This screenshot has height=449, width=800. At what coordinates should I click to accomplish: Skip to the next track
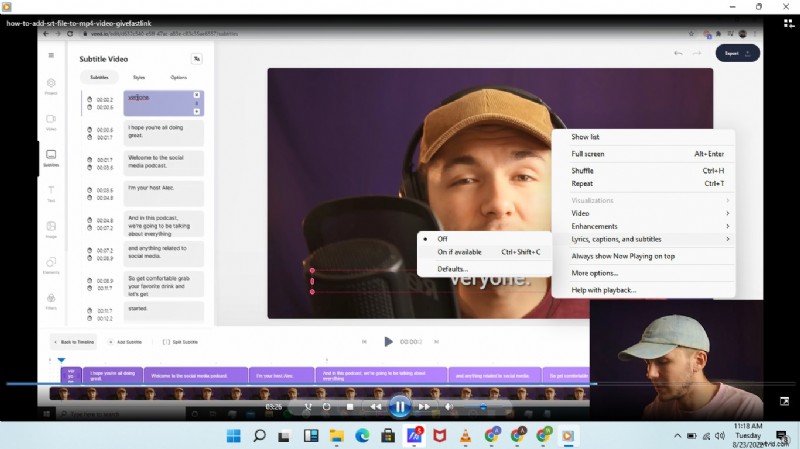click(424, 407)
